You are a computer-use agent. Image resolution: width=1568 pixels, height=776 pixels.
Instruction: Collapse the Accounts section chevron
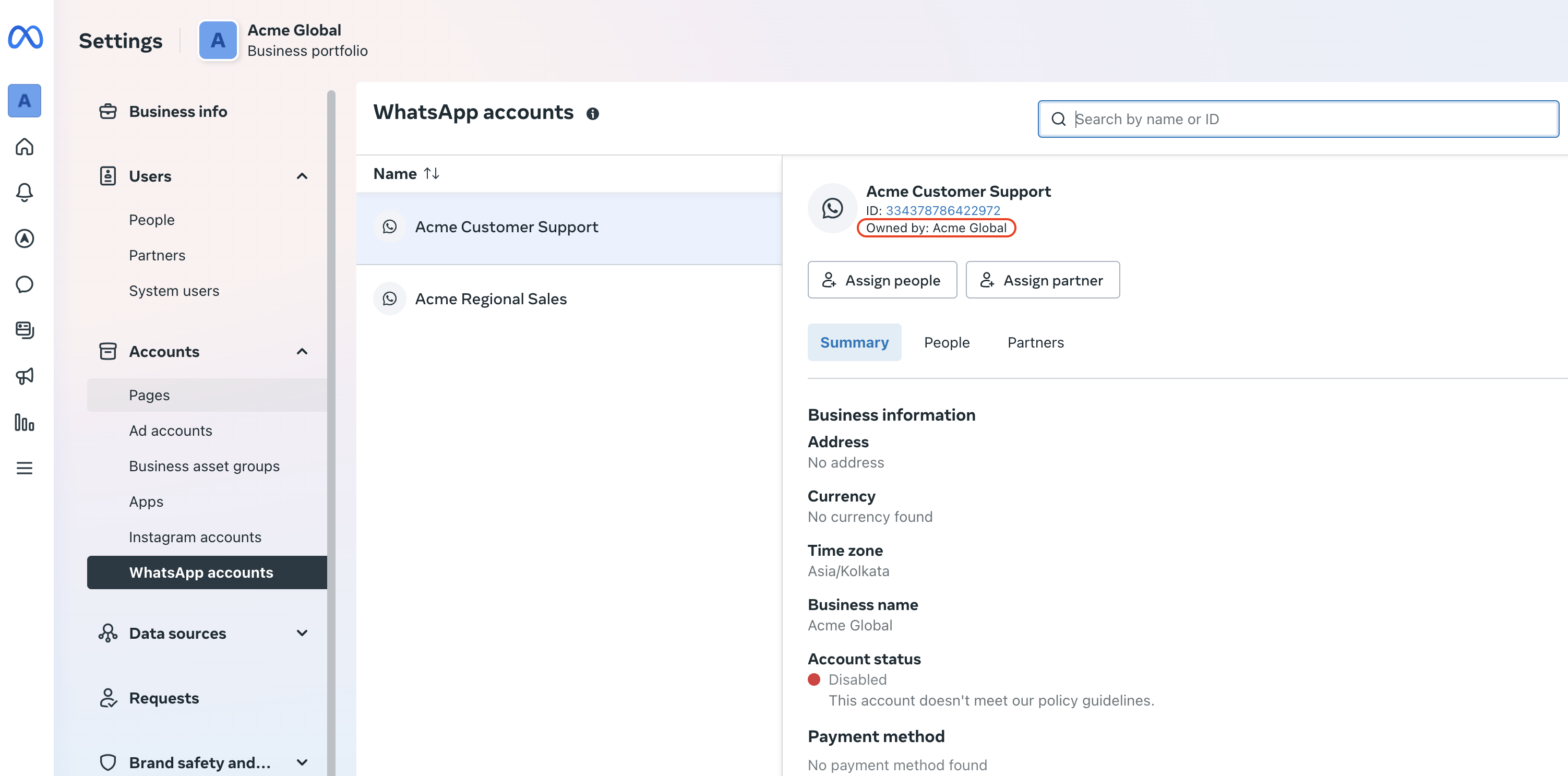[302, 351]
